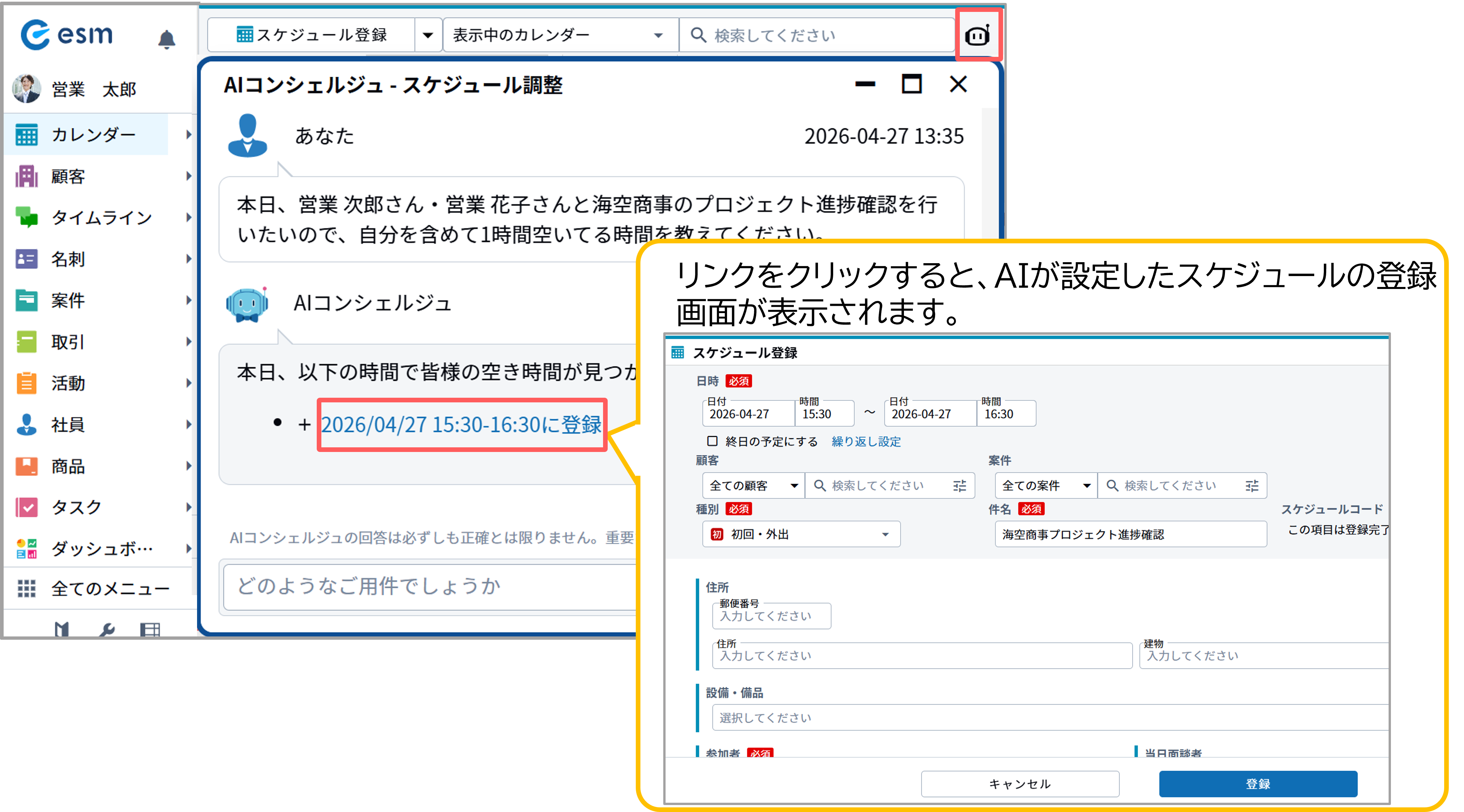Click the 2026/04/27 15:30-16:30に登録 link
This screenshot has width=1464, height=812.
[x=461, y=425]
